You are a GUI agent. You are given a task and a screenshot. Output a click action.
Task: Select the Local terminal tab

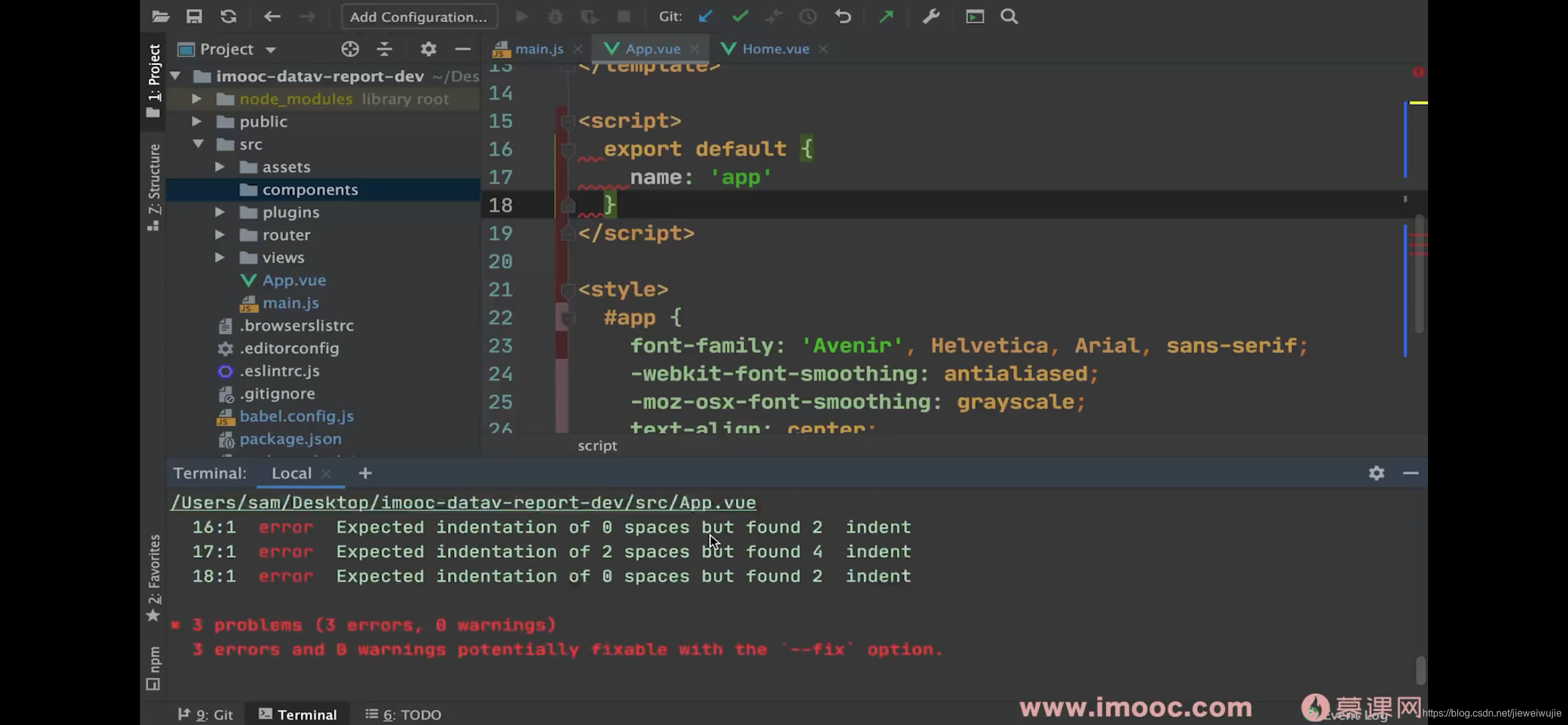pyautogui.click(x=292, y=473)
